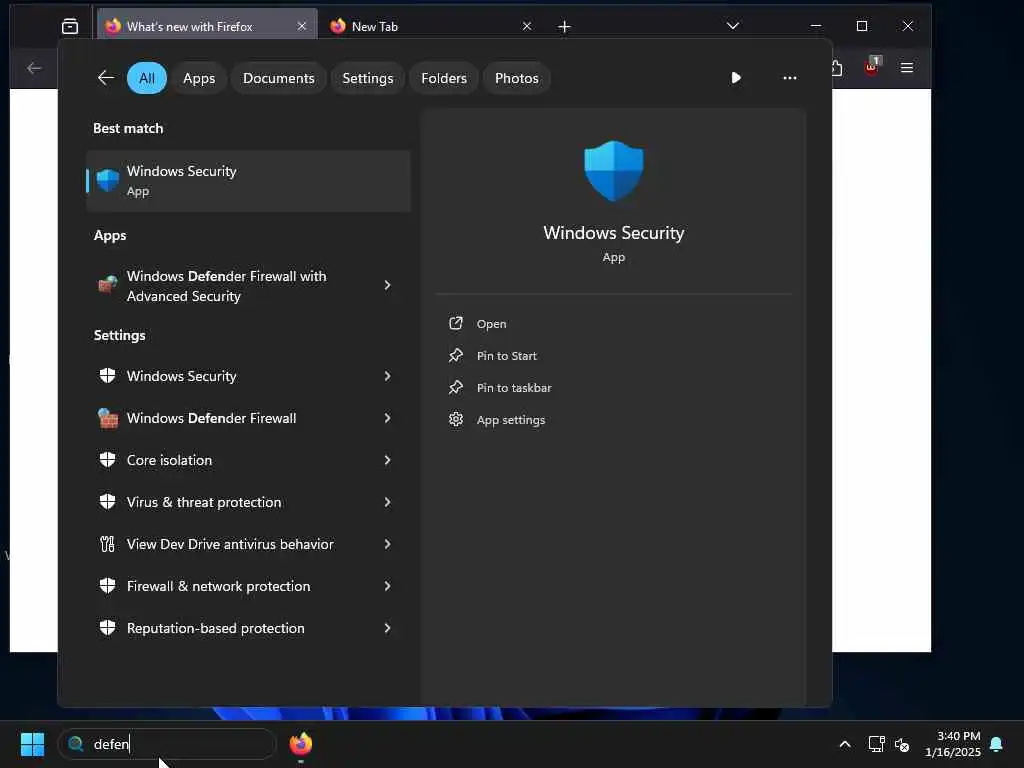The width and height of the screenshot is (1024, 768).
Task: Click the play arrow to show more filters
Action: point(736,78)
